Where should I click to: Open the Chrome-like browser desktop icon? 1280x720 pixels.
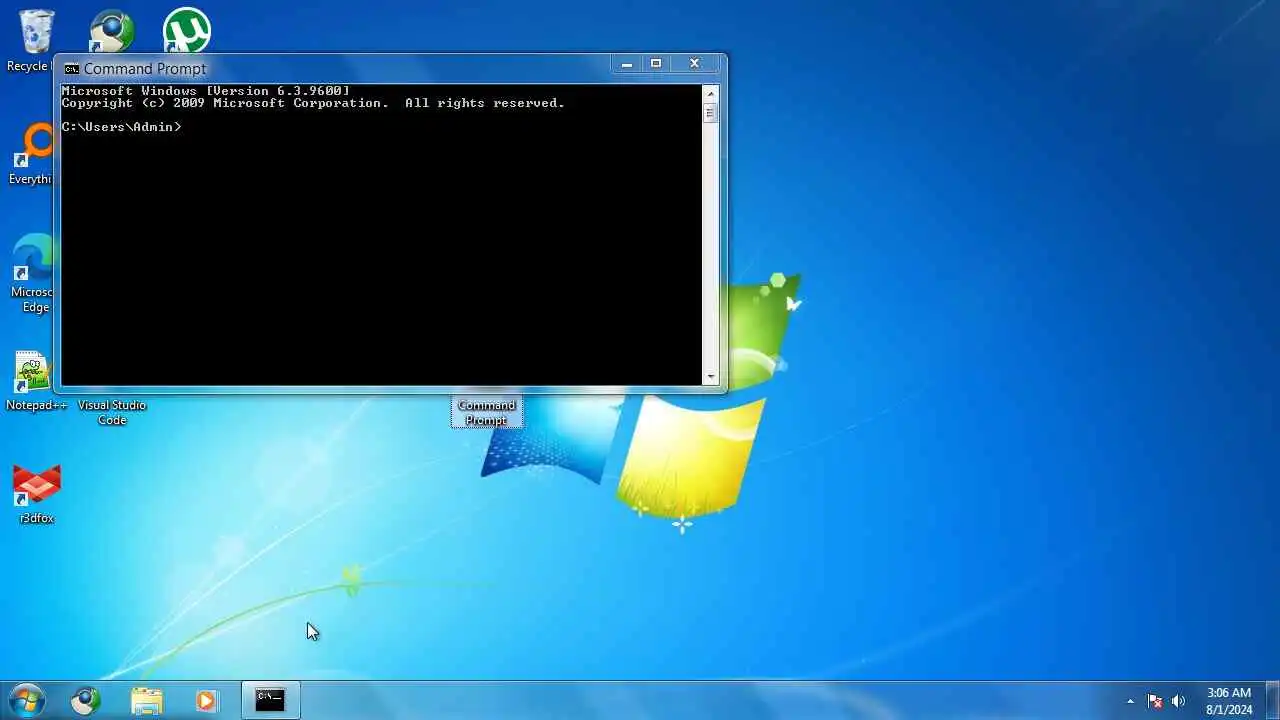pyautogui.click(x=112, y=30)
